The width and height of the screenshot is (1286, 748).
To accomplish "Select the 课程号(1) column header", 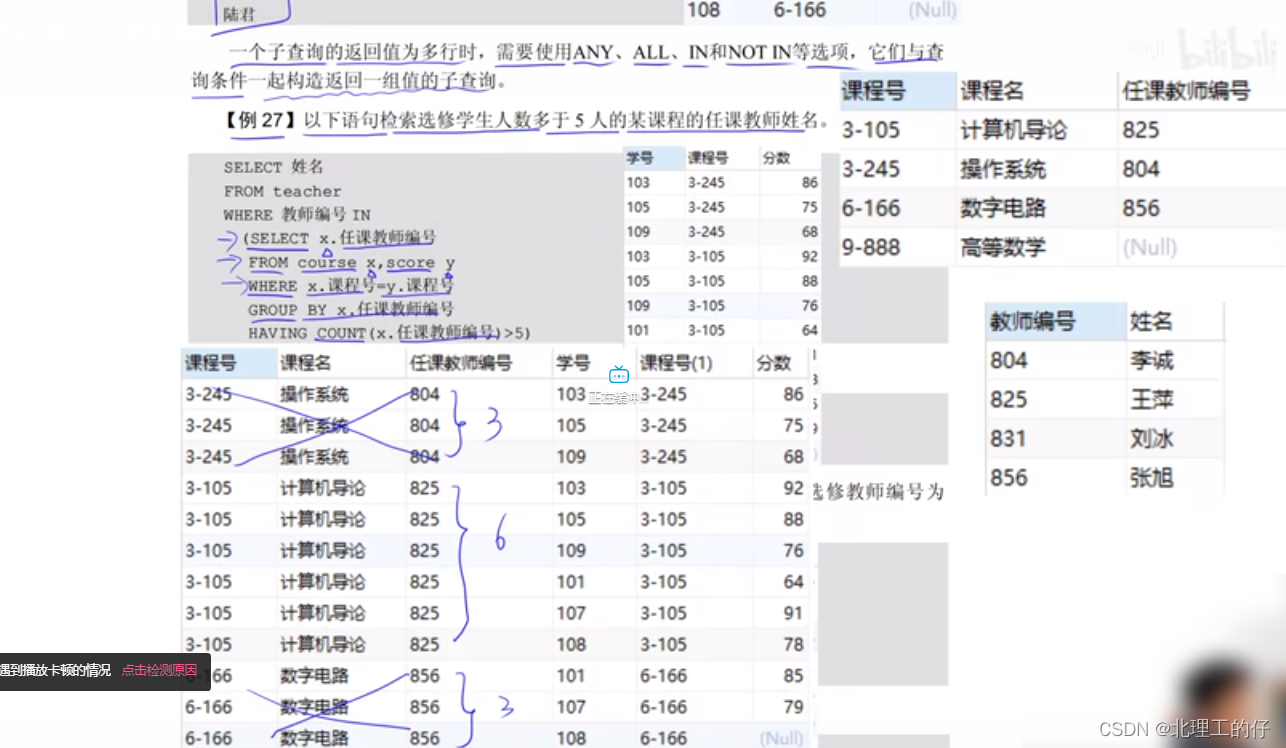I will [676, 363].
